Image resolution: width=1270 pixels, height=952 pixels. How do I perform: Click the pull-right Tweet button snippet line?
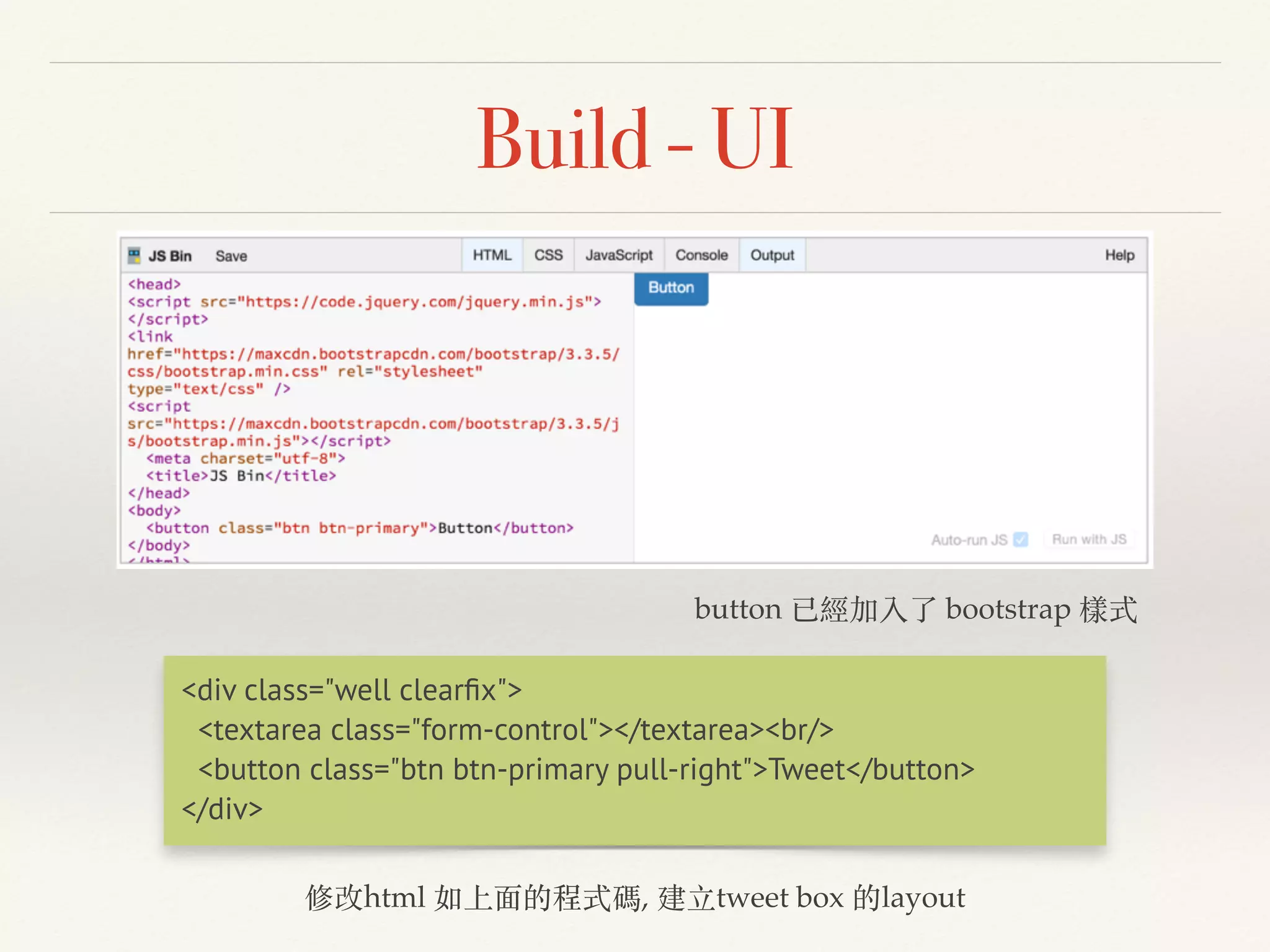pyautogui.click(x=587, y=770)
